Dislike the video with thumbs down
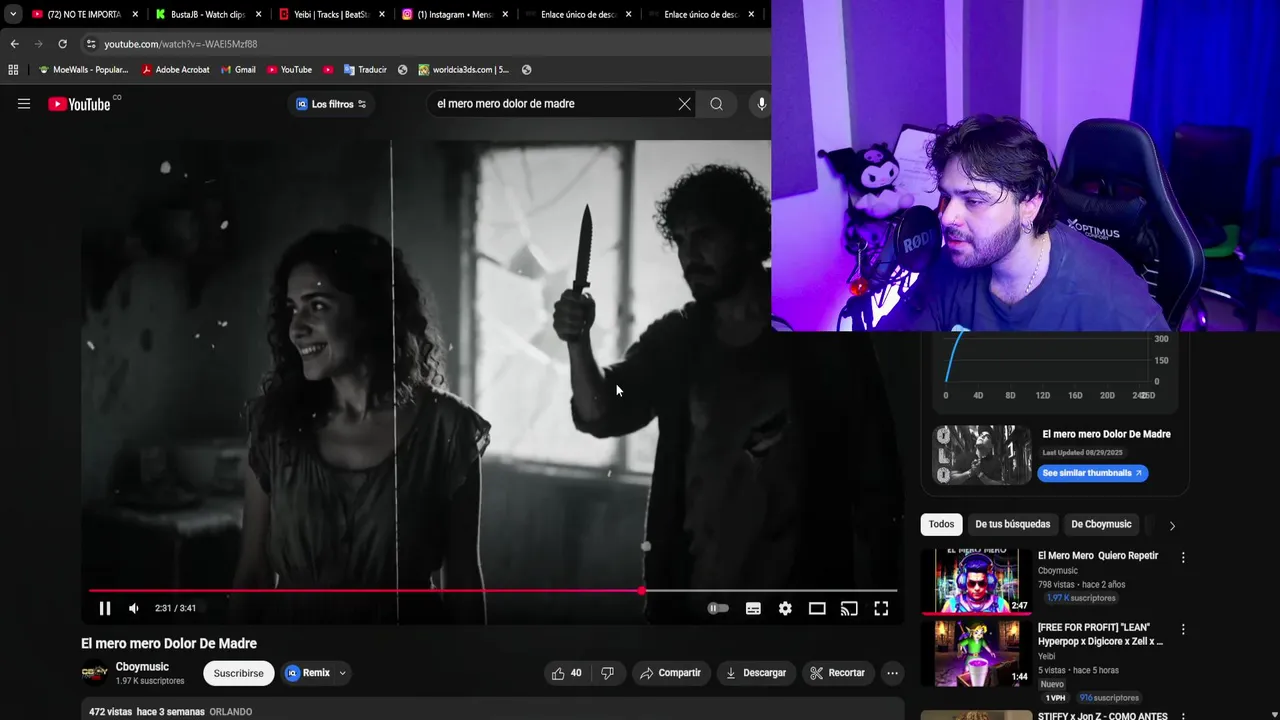The image size is (1280, 720). 608,673
